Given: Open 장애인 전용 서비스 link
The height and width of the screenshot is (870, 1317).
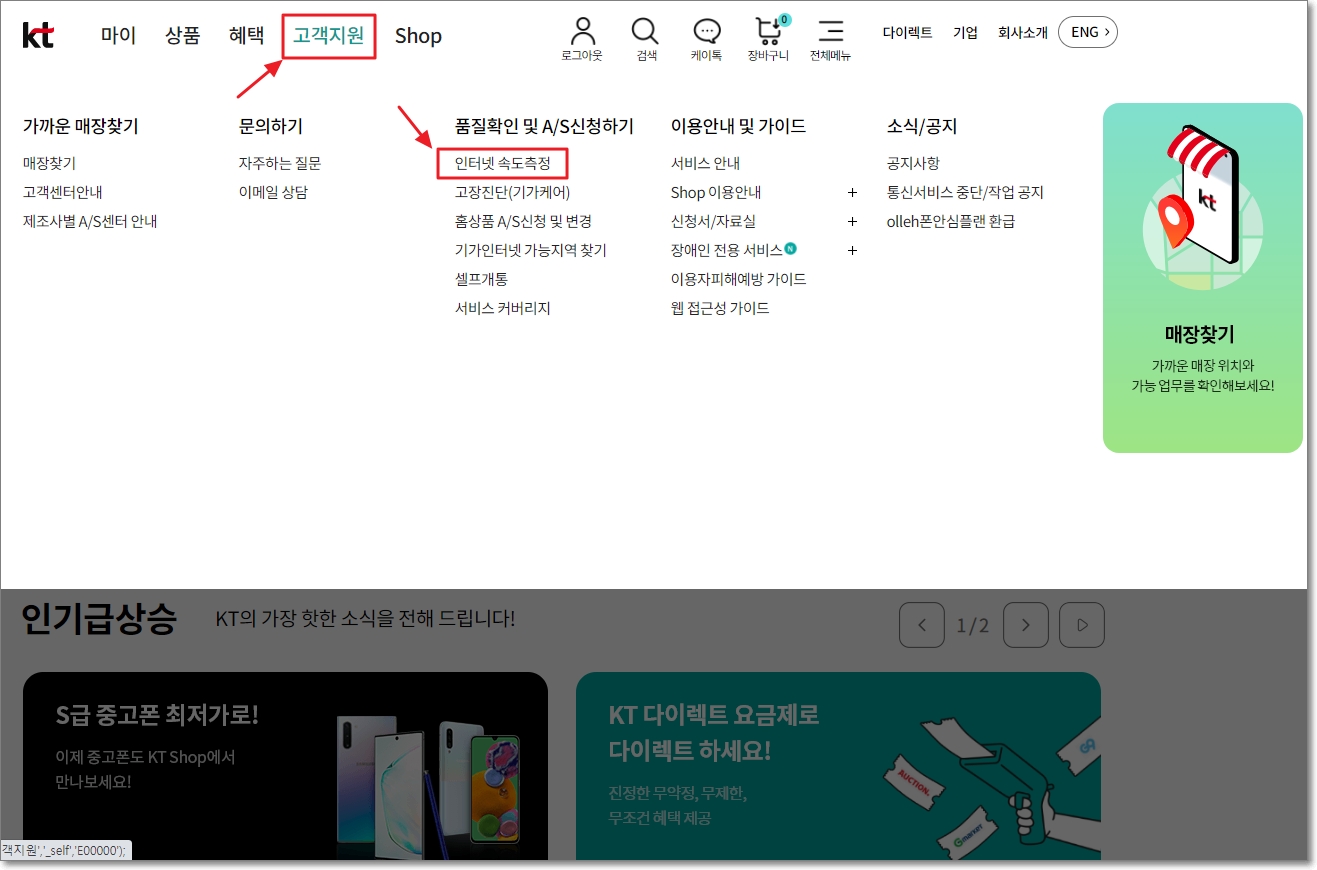Looking at the screenshot, I should 727,250.
